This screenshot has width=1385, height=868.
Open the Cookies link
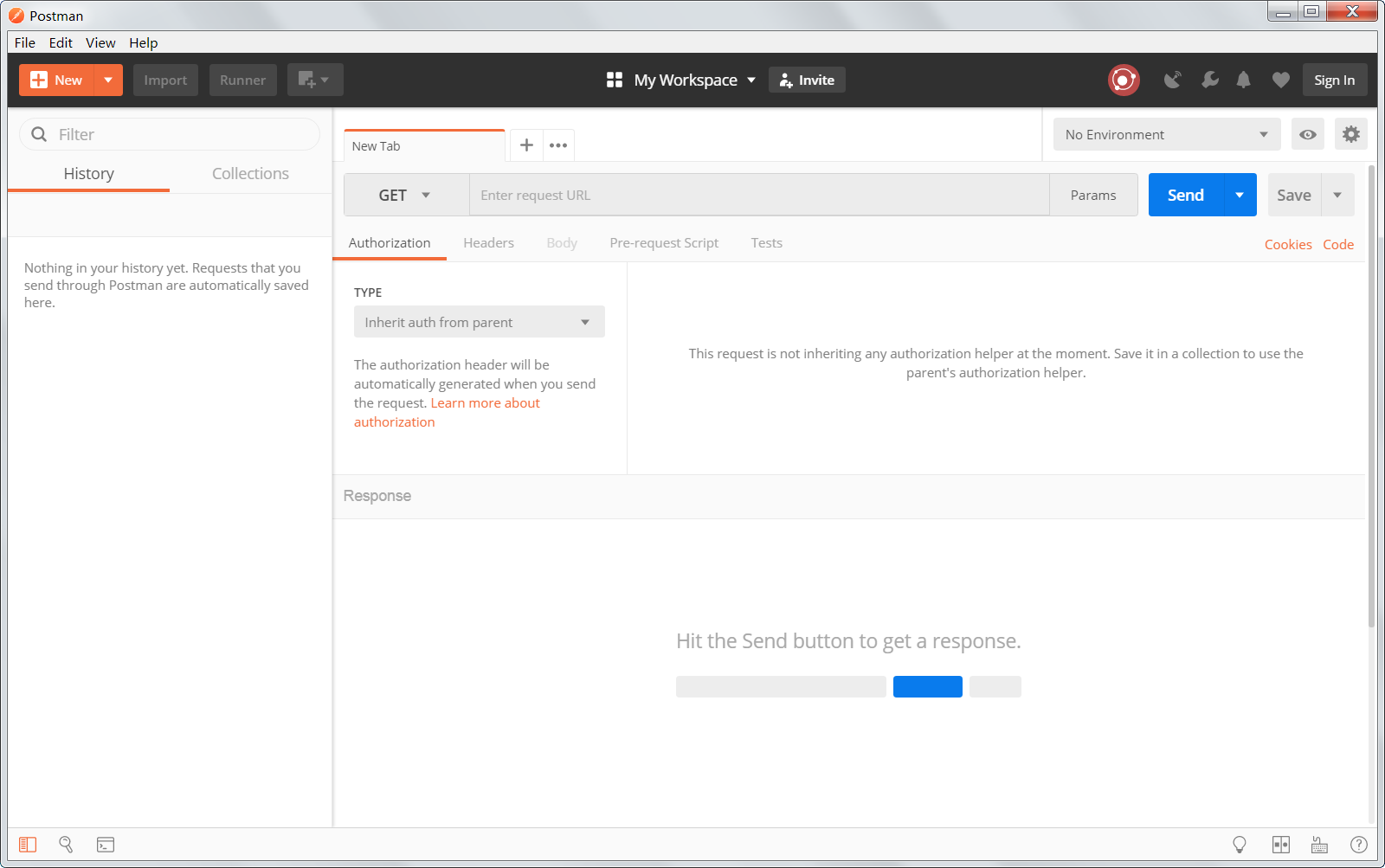pos(1288,245)
